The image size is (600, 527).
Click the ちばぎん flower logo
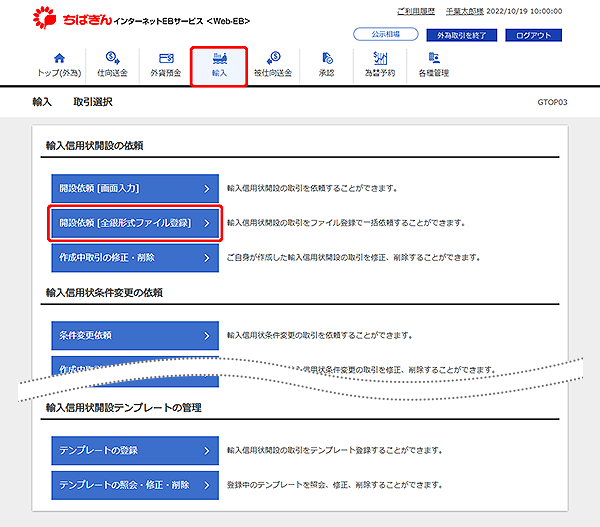click(x=44, y=18)
